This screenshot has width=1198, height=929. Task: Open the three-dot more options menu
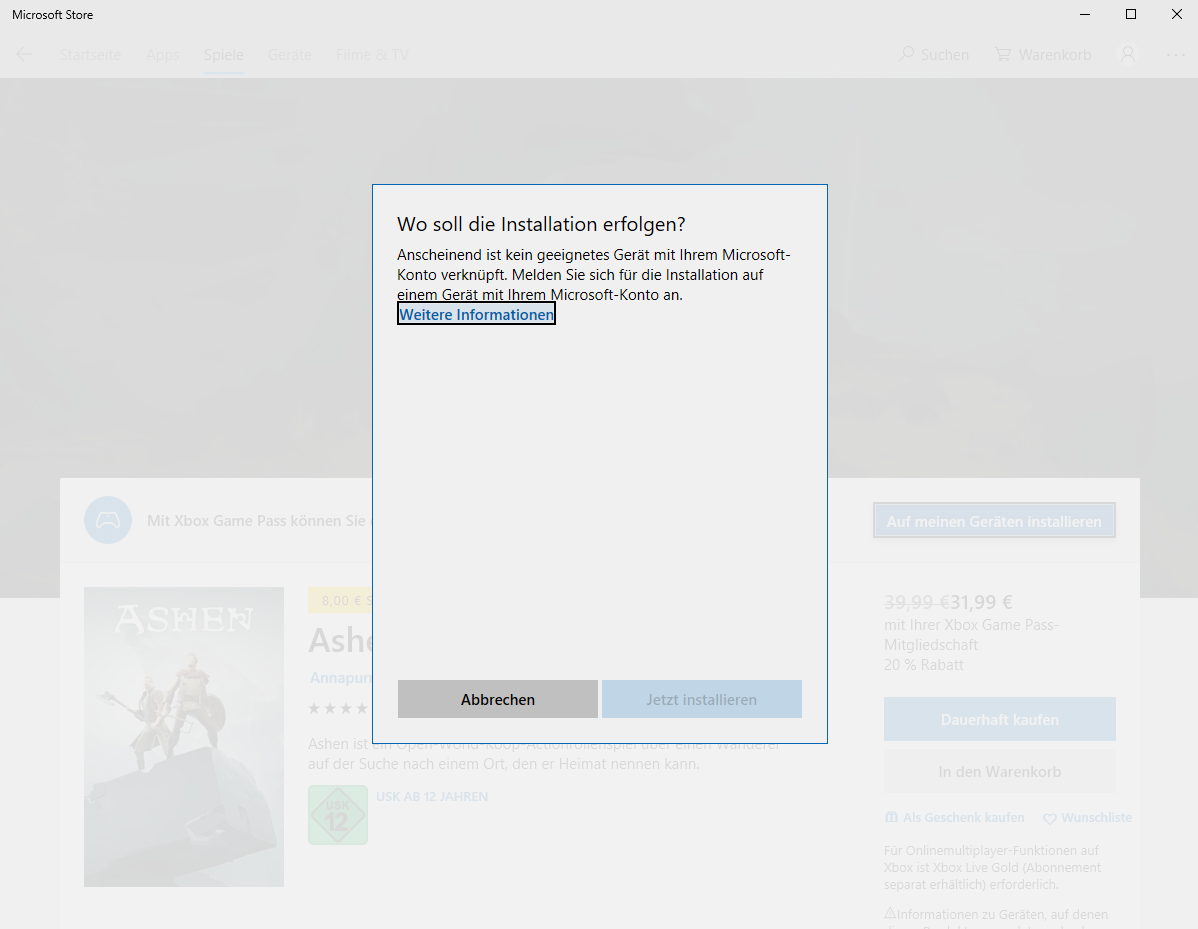pos(1175,54)
